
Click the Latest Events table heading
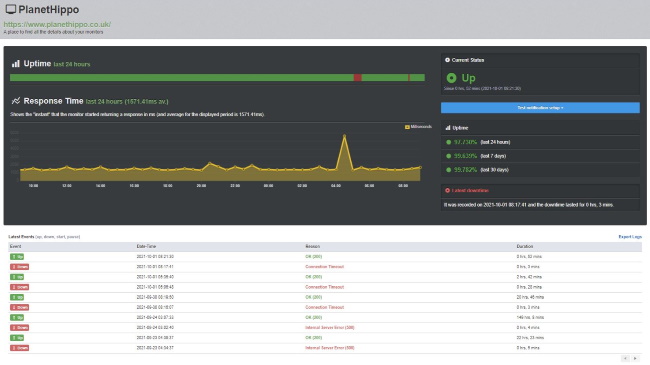(x=21, y=237)
